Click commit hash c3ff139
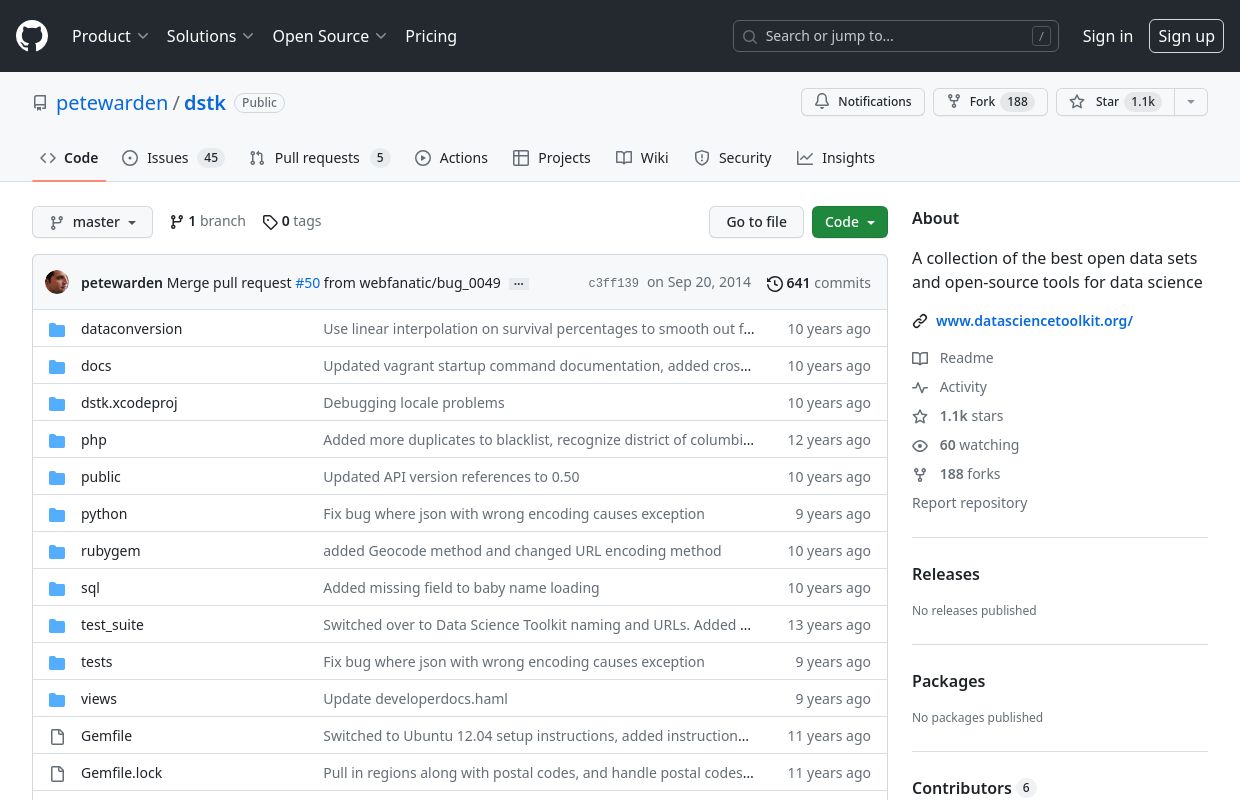 click(613, 283)
